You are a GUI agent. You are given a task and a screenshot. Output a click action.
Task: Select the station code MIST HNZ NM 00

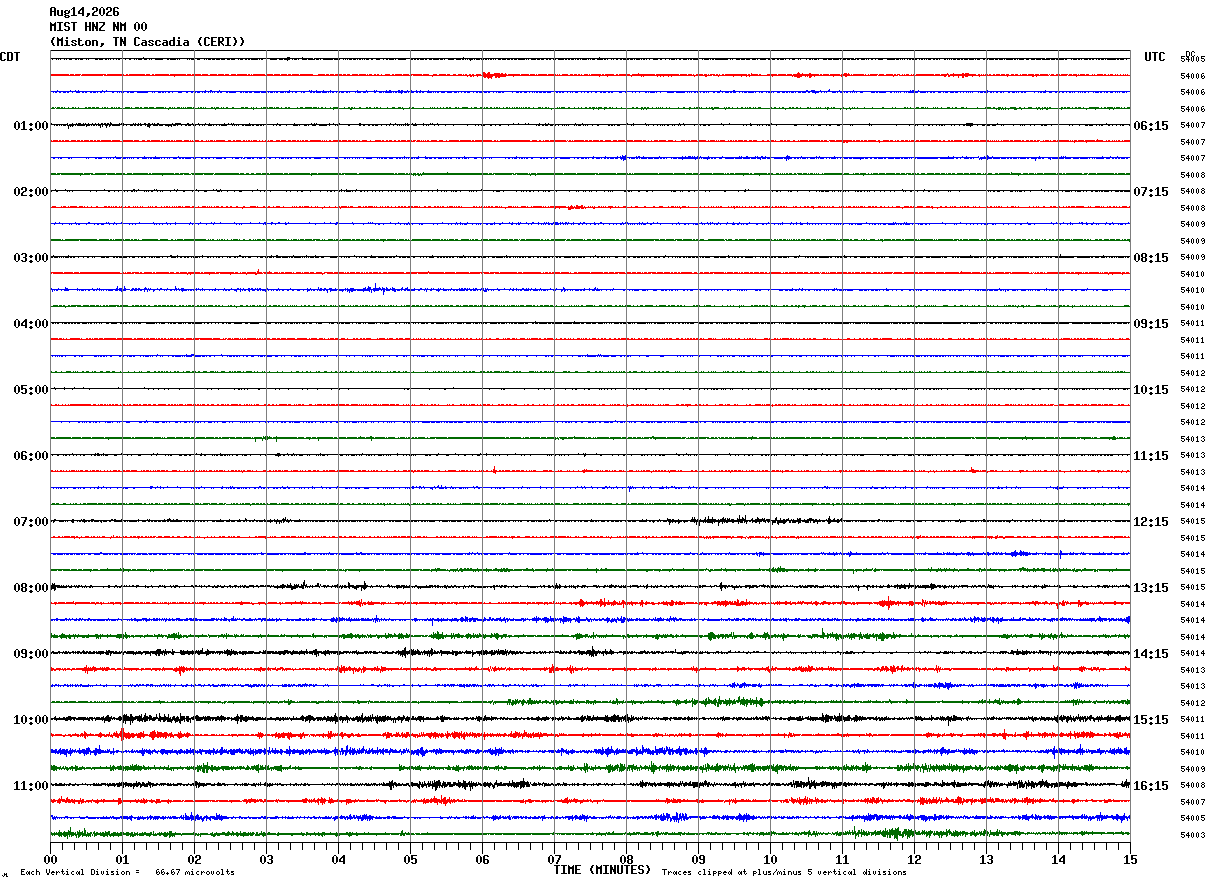98,27
